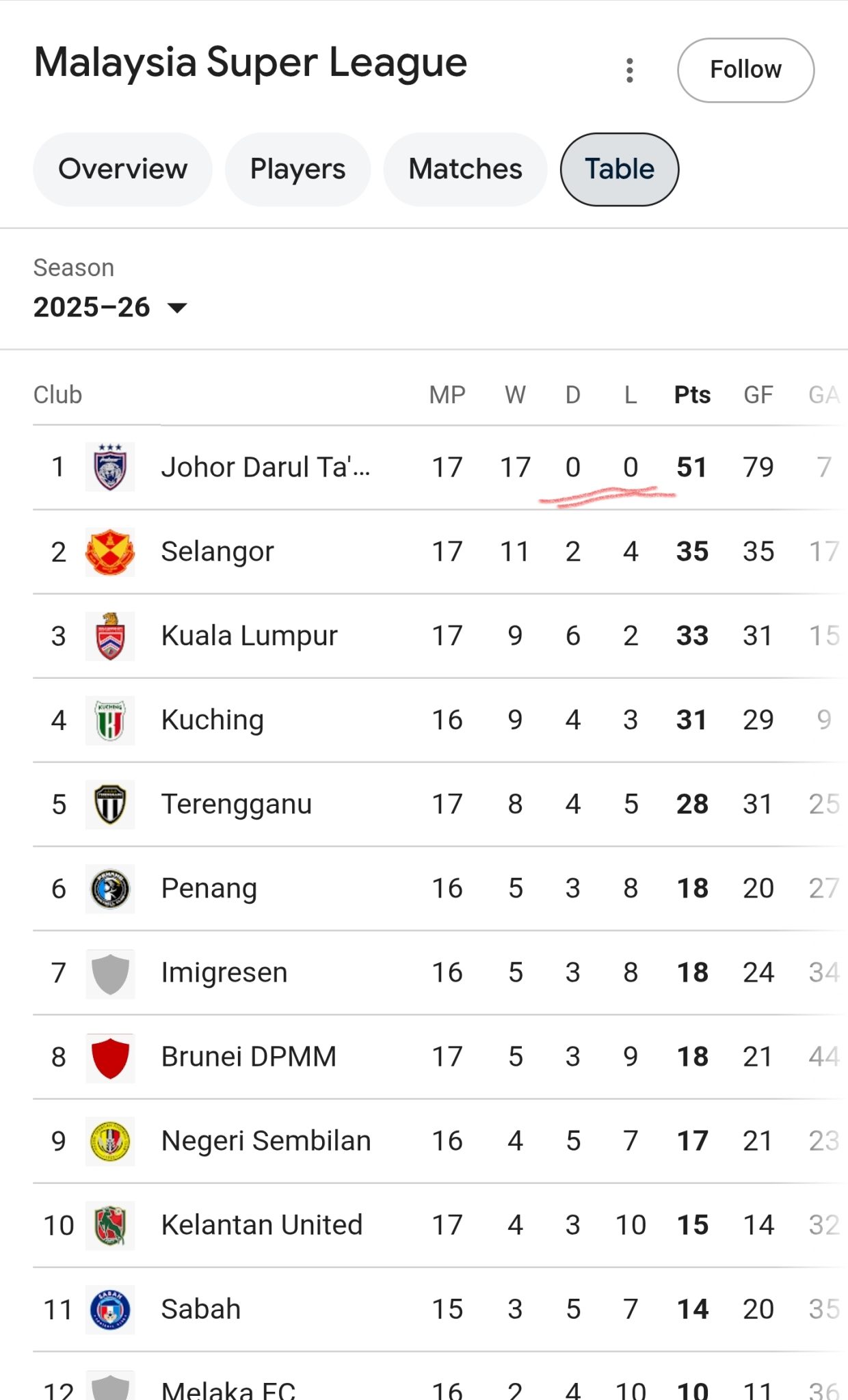Click the Kuala Lumpur club crest
The width and height of the screenshot is (848, 1400).
[110, 636]
